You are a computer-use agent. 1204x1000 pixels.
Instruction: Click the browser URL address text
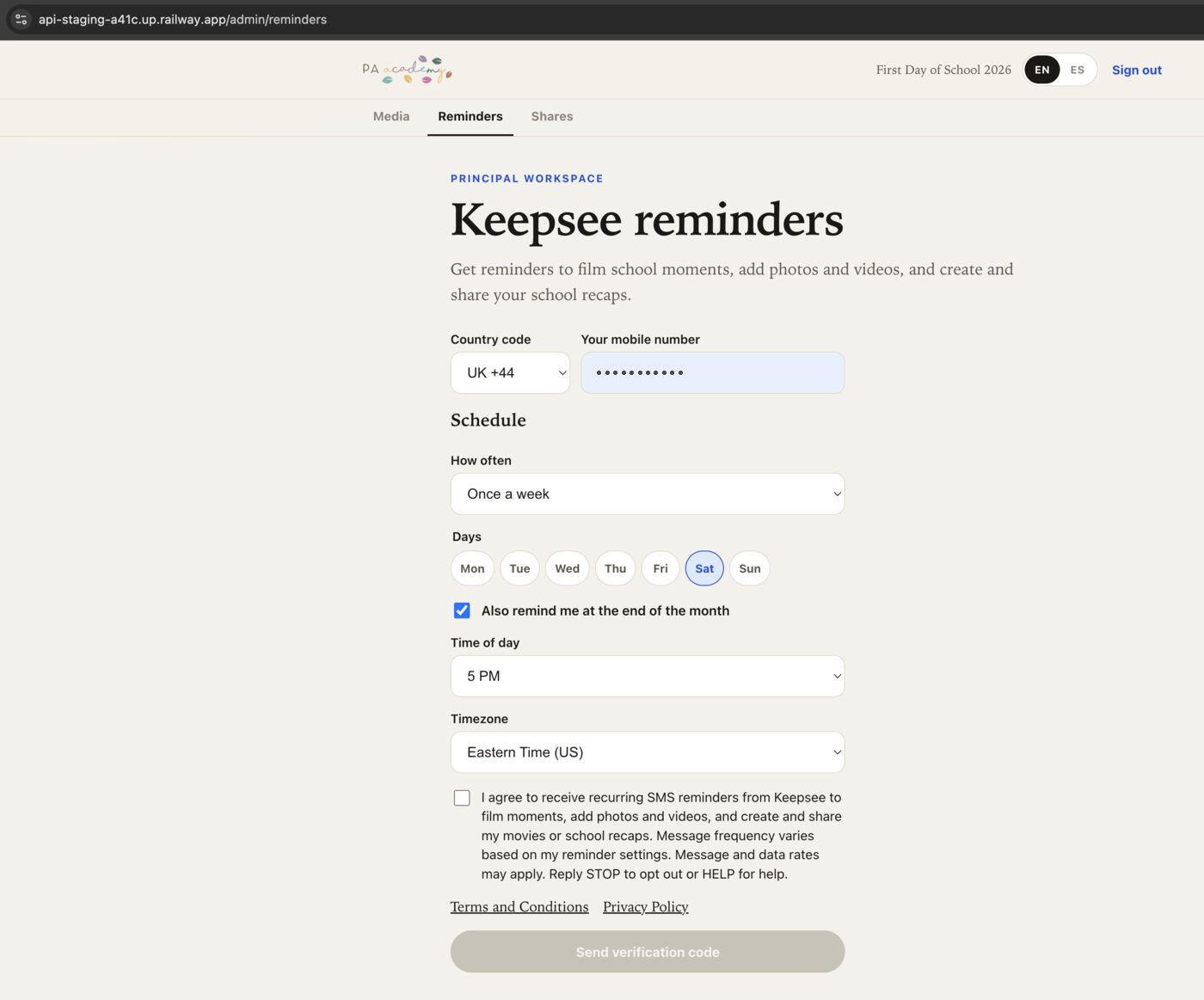coord(182,19)
